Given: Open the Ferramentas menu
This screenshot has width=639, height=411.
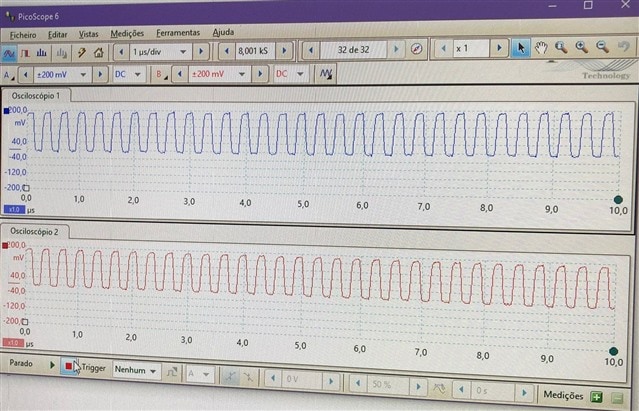Looking at the screenshot, I should coord(178,33).
